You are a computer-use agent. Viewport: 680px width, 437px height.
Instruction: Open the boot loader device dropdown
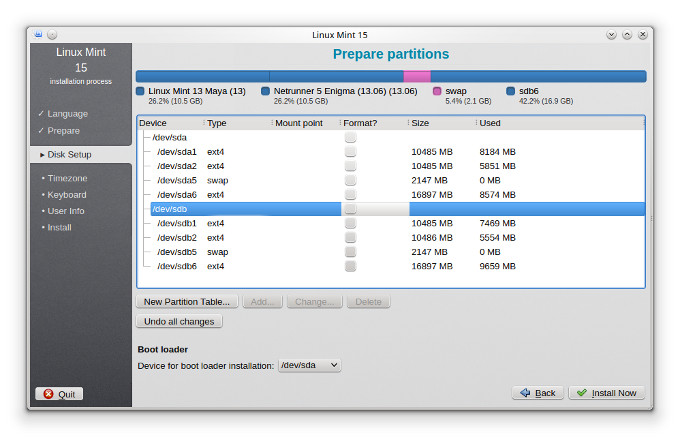pos(309,365)
